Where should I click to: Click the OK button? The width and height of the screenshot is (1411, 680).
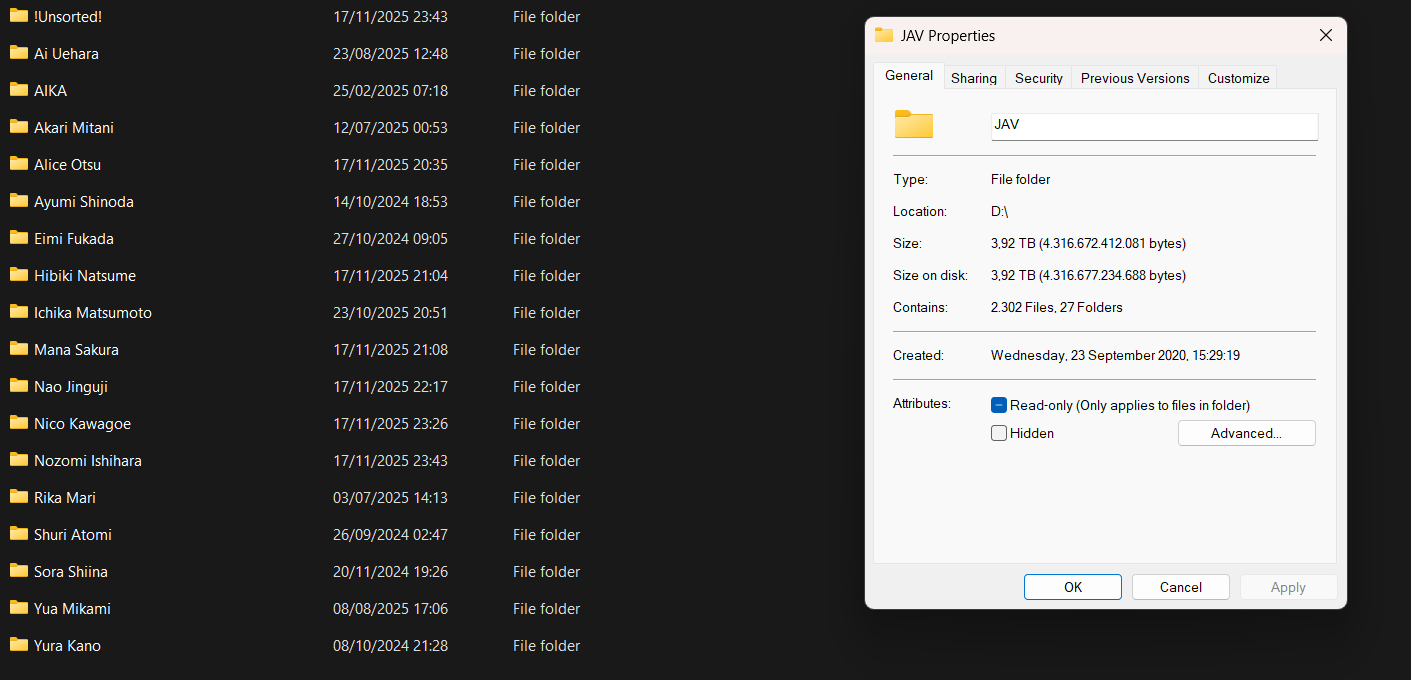(x=1073, y=587)
